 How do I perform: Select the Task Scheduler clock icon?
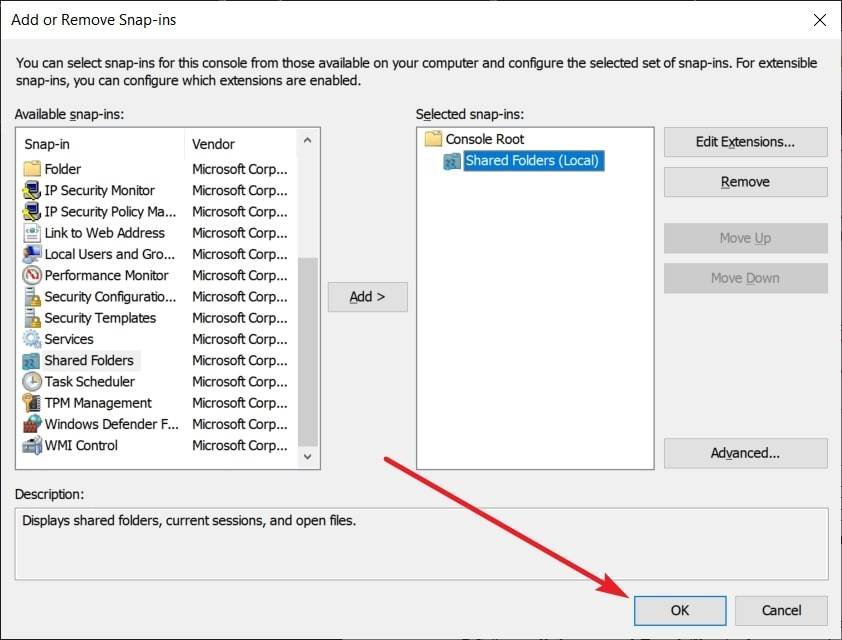click(x=31, y=382)
